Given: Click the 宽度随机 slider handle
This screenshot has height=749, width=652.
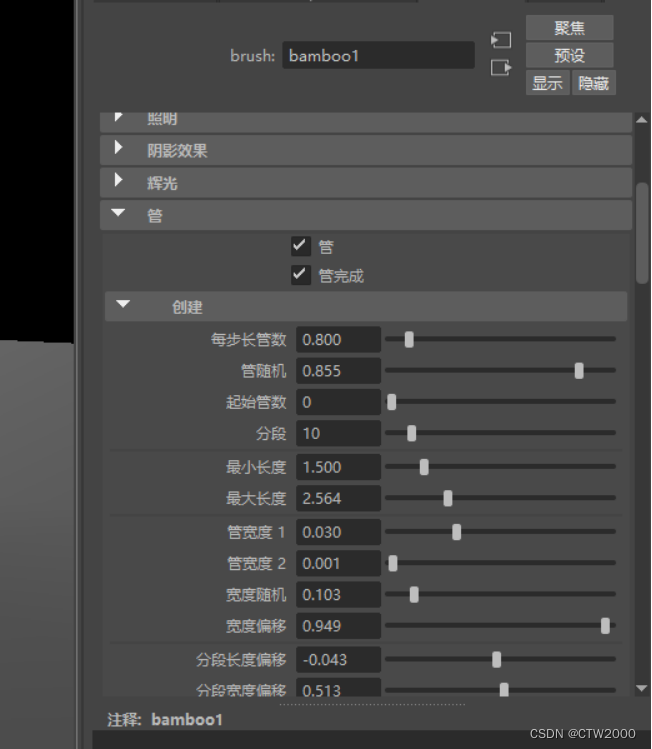Looking at the screenshot, I should 414,595.
